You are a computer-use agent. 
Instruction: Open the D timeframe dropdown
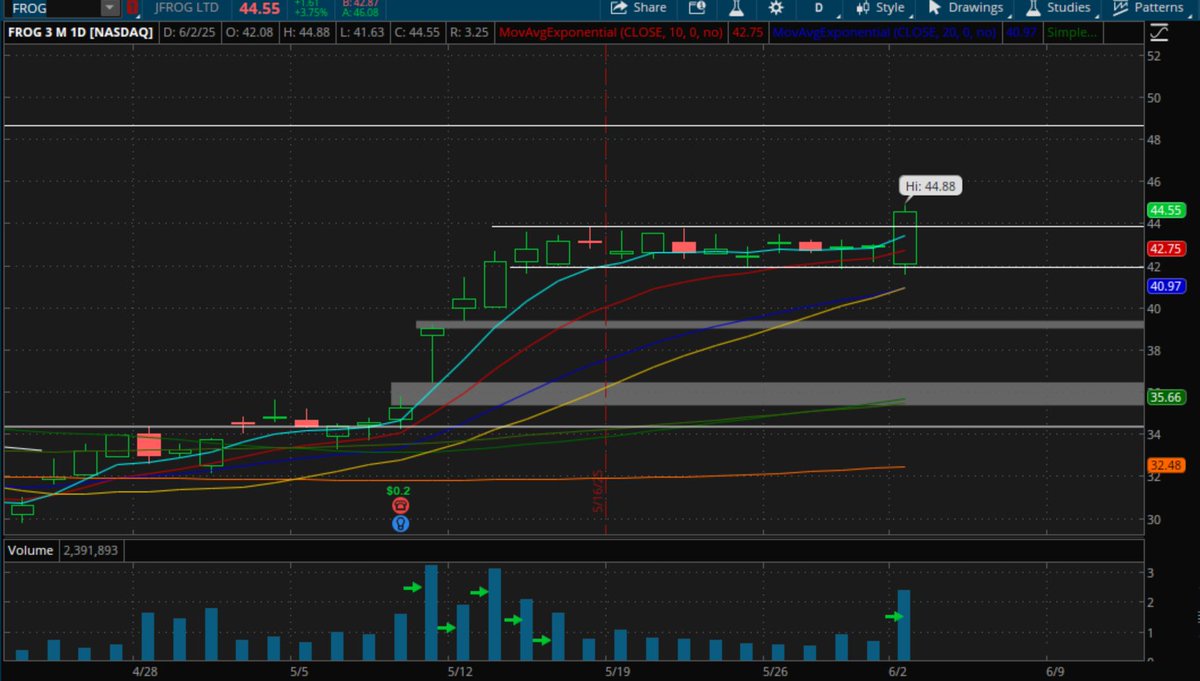(x=818, y=8)
